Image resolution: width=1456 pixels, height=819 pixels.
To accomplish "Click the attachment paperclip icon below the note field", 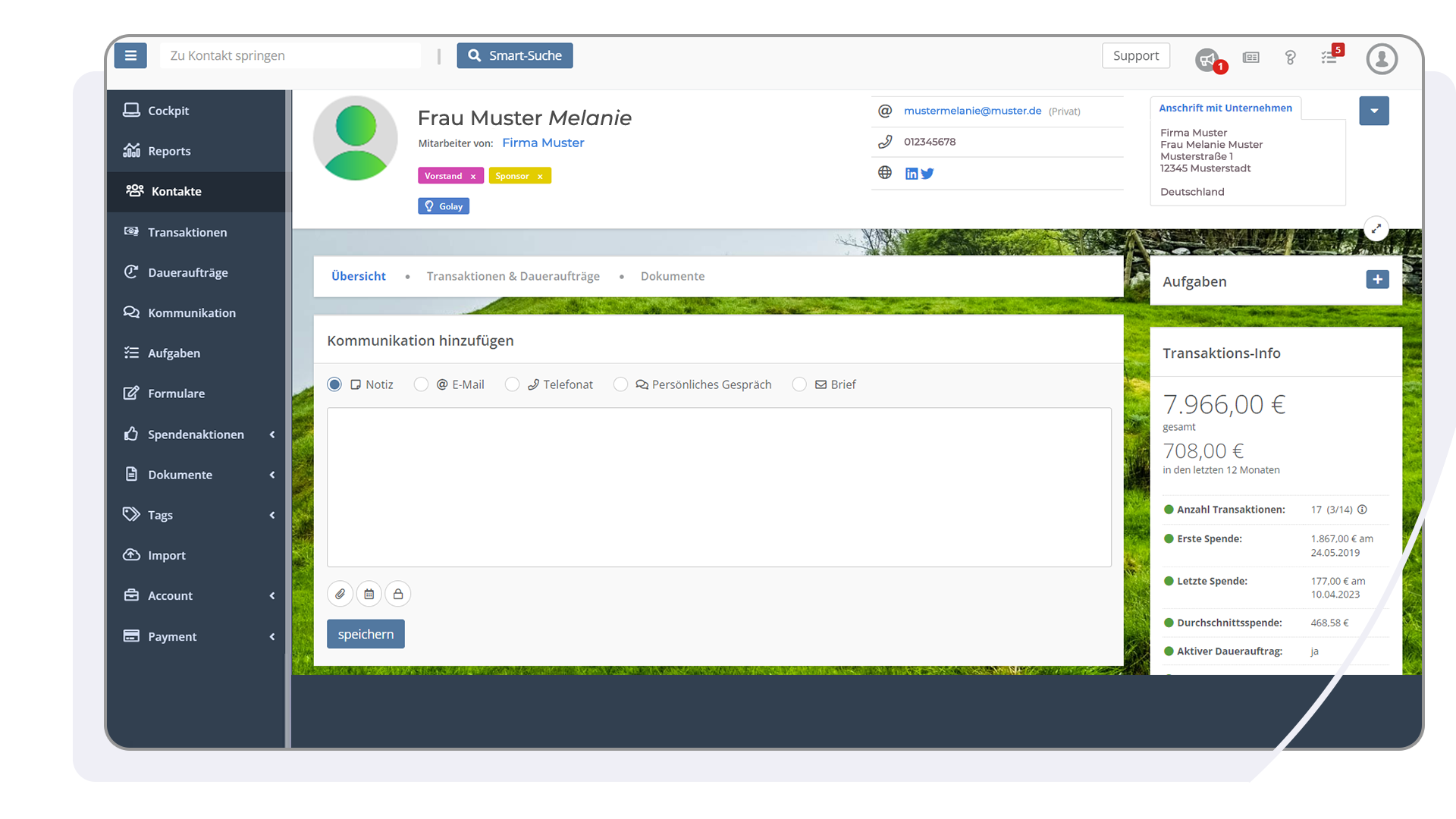I will [x=340, y=594].
